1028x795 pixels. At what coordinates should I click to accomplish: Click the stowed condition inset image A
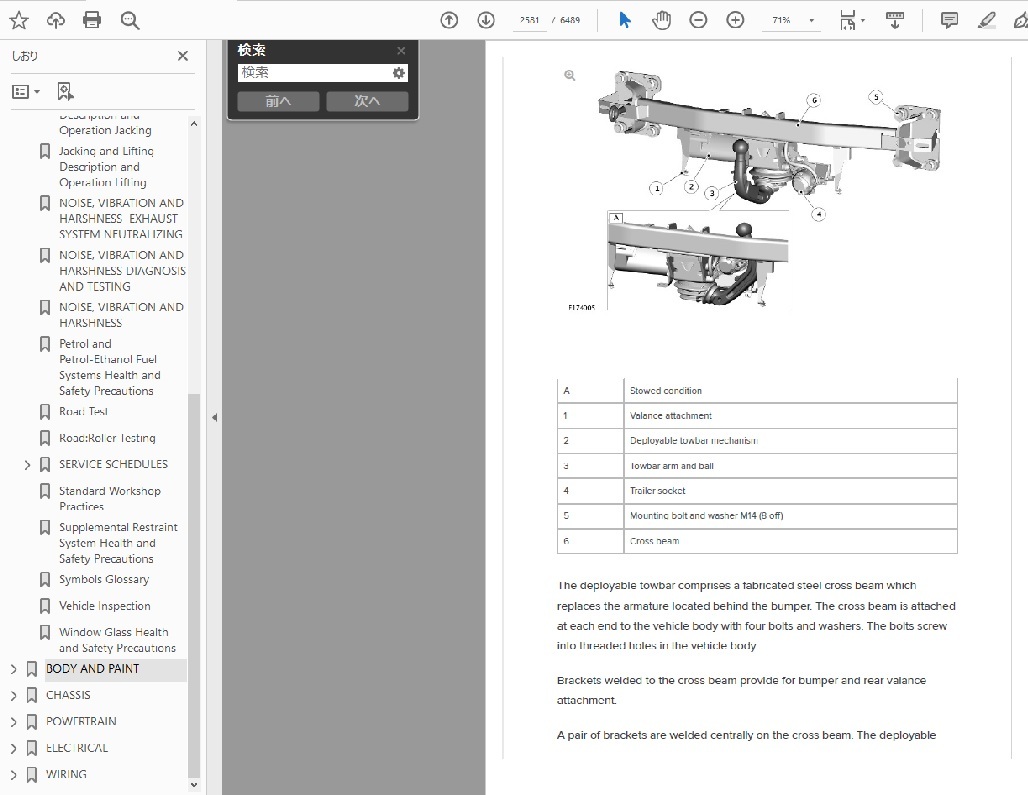(698, 260)
